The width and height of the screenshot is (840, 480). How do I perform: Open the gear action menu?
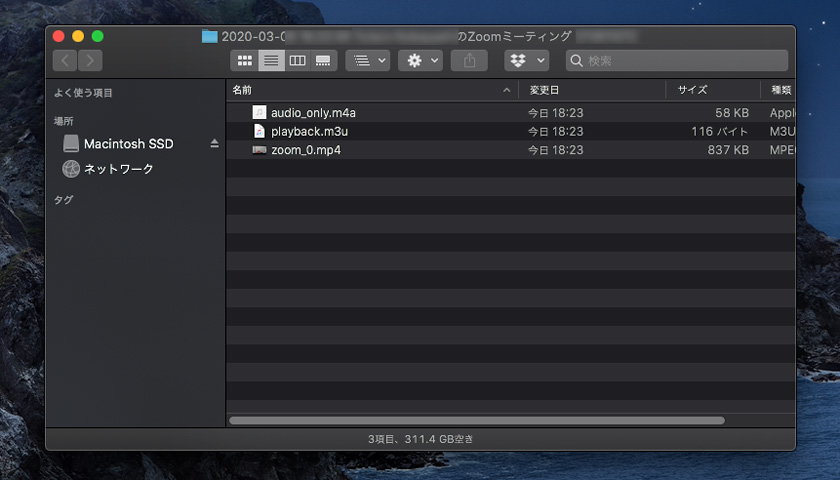(420, 61)
